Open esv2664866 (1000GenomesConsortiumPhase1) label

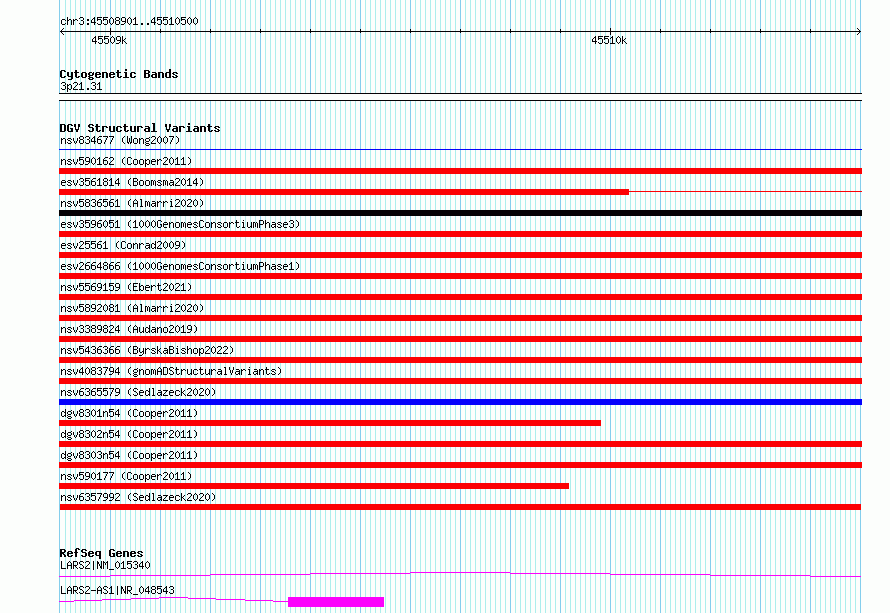point(180,266)
